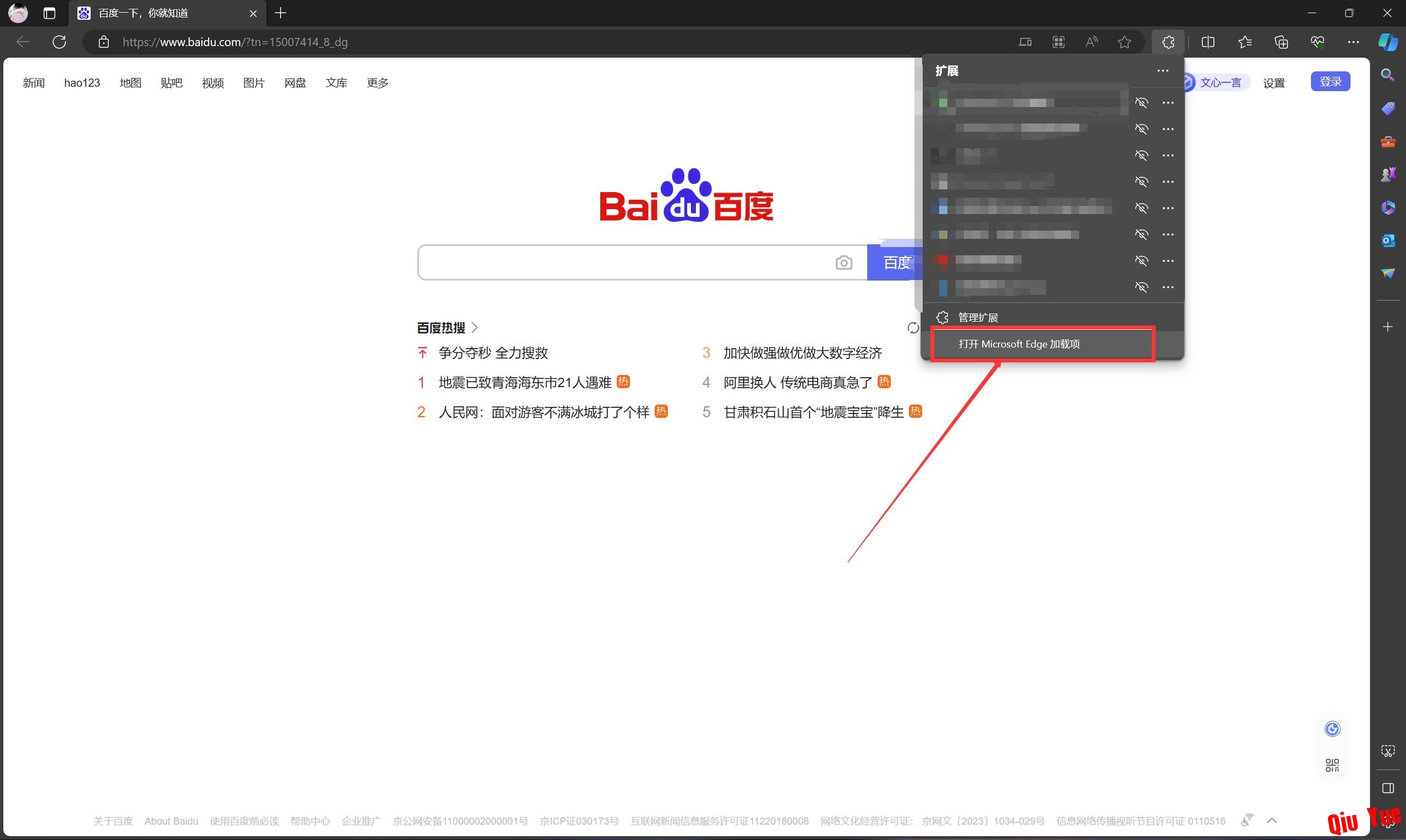This screenshot has width=1406, height=840.
Task: Open sidebar Microsoft 365 icon
Action: pos(1388,208)
